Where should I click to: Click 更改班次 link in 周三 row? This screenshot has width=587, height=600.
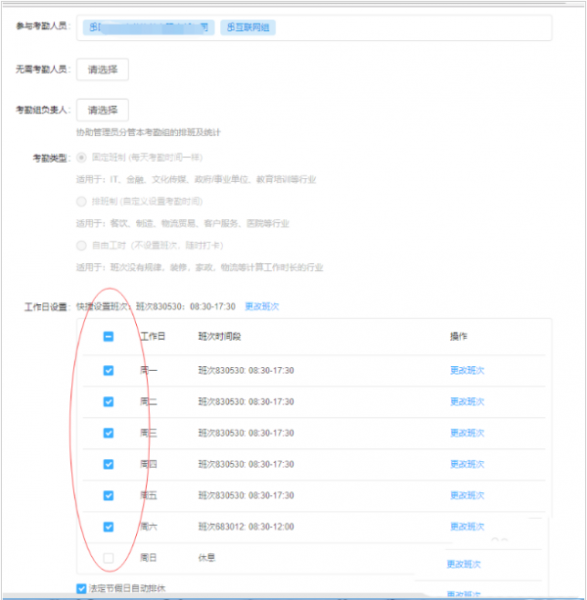(x=467, y=433)
